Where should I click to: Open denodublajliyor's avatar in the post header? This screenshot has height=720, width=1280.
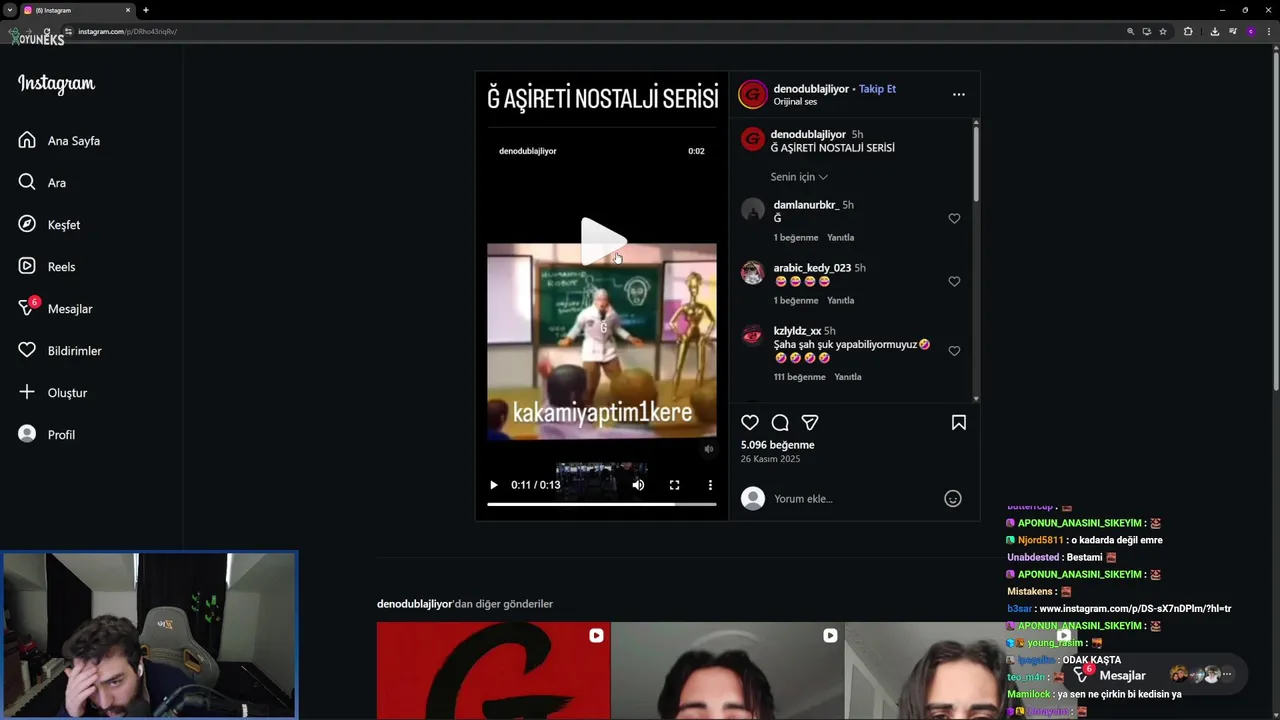(752, 94)
